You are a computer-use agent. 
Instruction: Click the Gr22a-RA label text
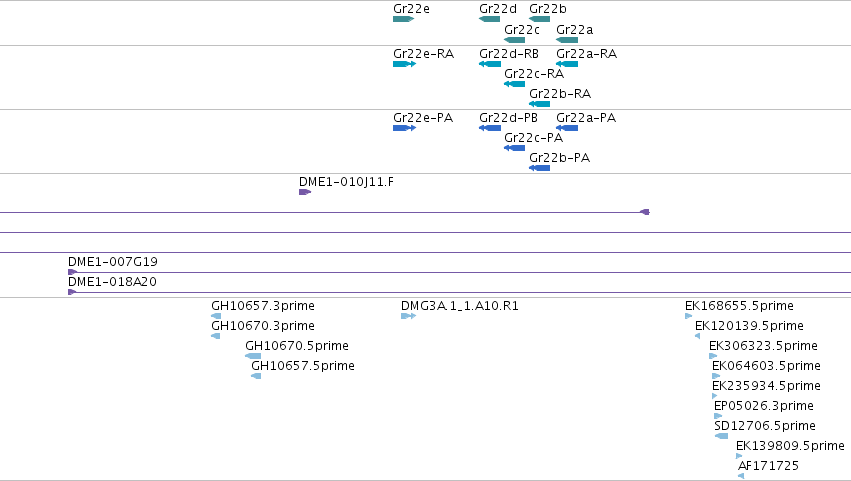point(587,54)
